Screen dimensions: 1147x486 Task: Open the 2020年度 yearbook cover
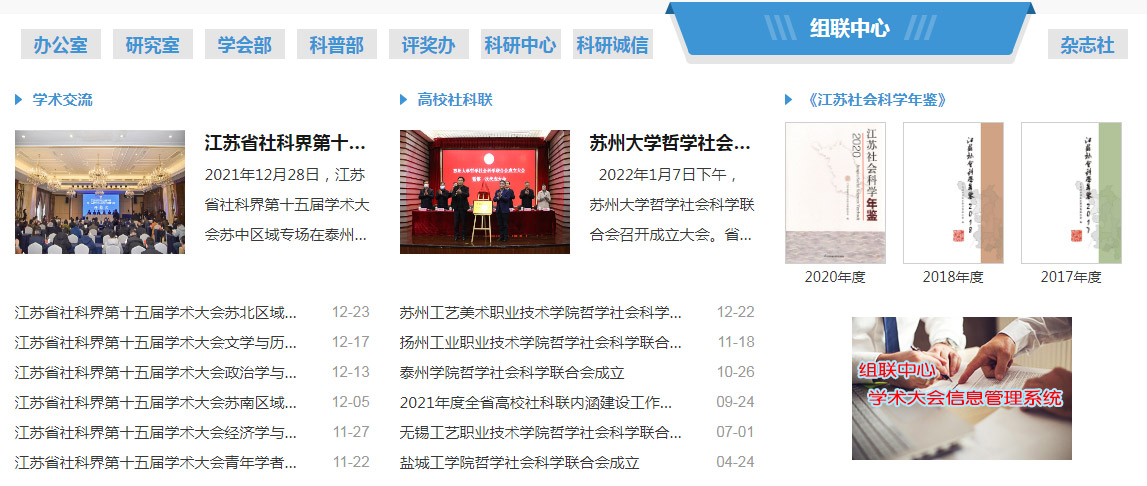(821, 193)
